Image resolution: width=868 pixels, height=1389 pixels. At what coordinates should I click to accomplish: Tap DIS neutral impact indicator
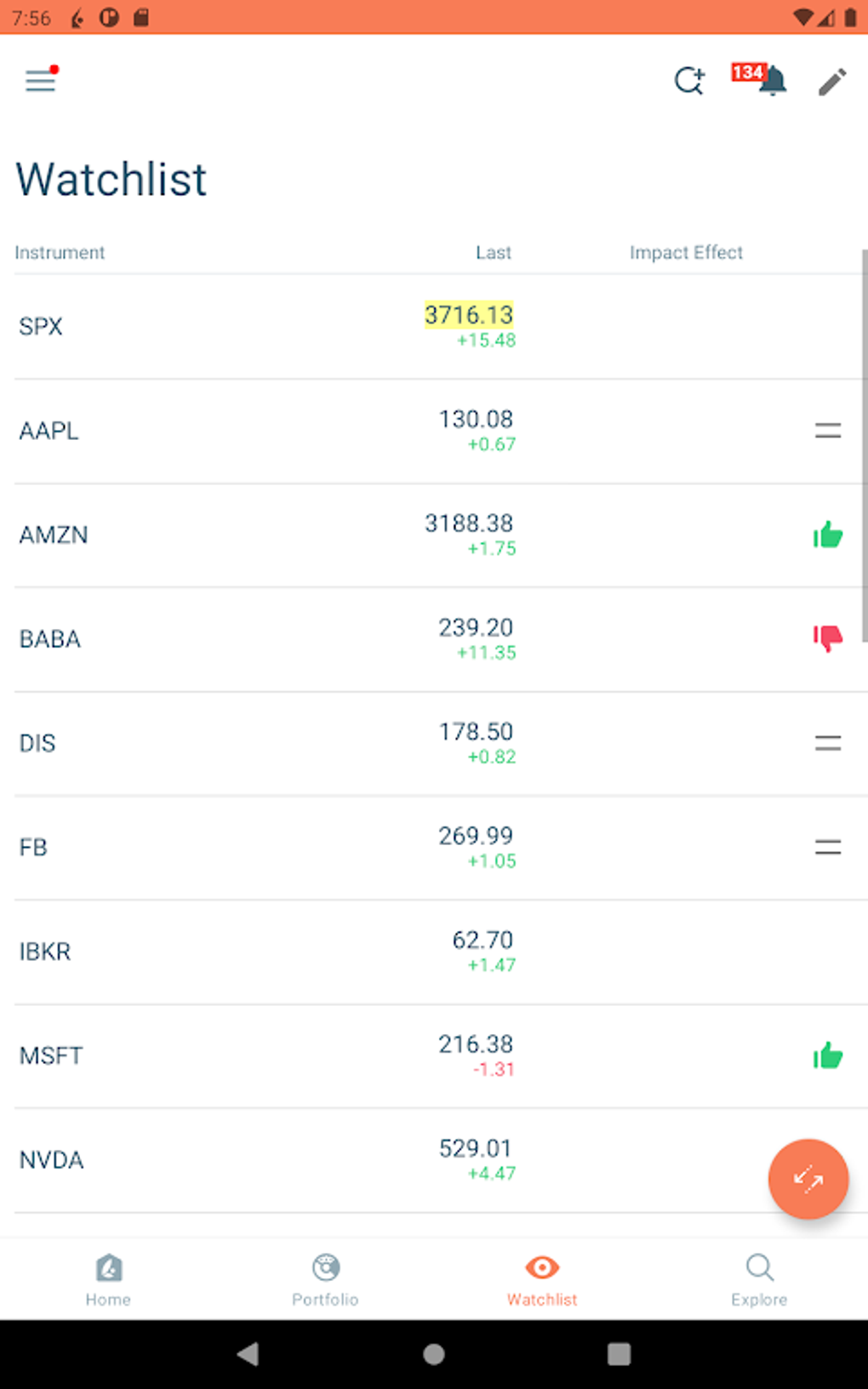(x=827, y=743)
